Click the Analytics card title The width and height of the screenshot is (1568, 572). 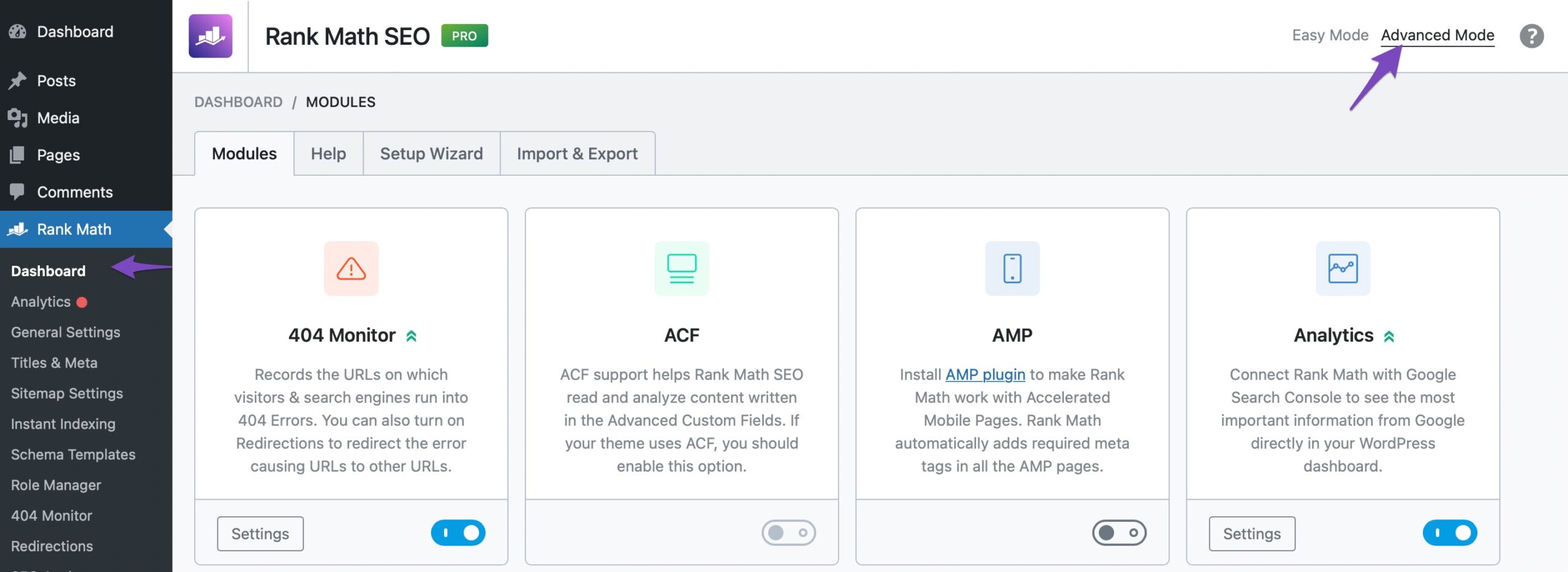point(1333,336)
